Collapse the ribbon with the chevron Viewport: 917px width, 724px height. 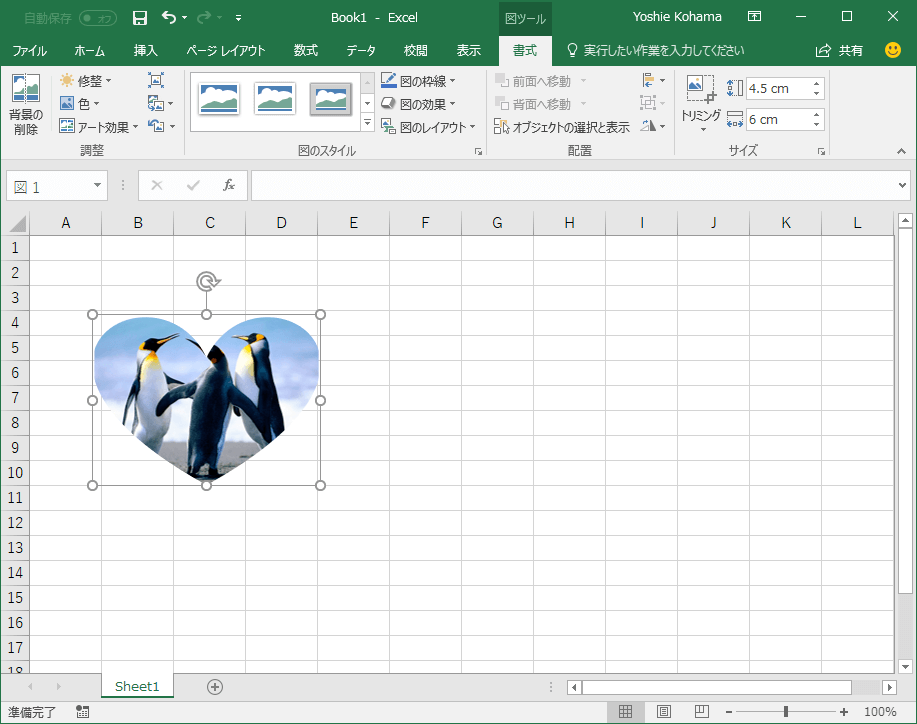click(901, 151)
